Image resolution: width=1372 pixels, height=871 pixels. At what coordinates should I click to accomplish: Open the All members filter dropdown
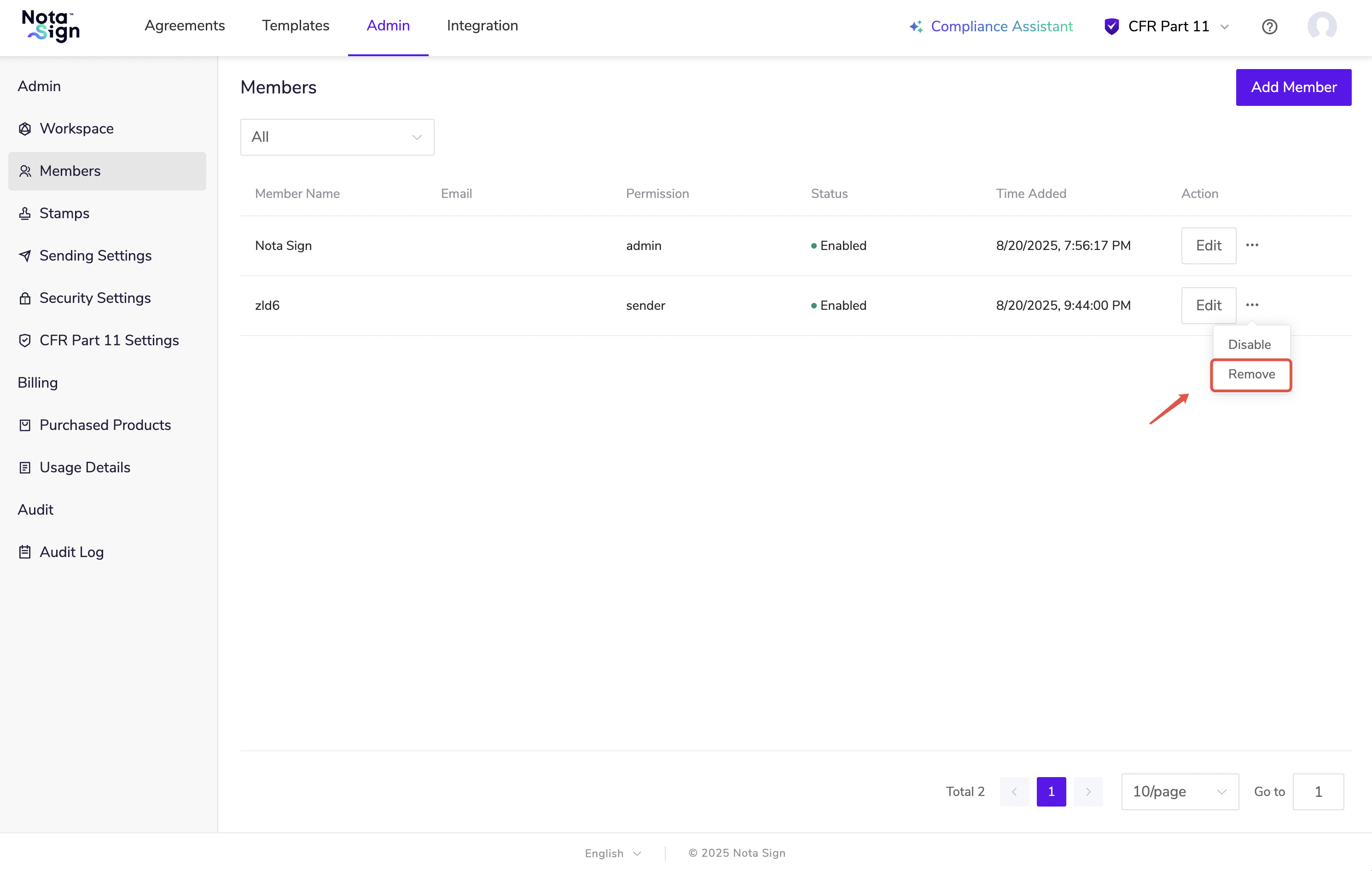click(337, 137)
